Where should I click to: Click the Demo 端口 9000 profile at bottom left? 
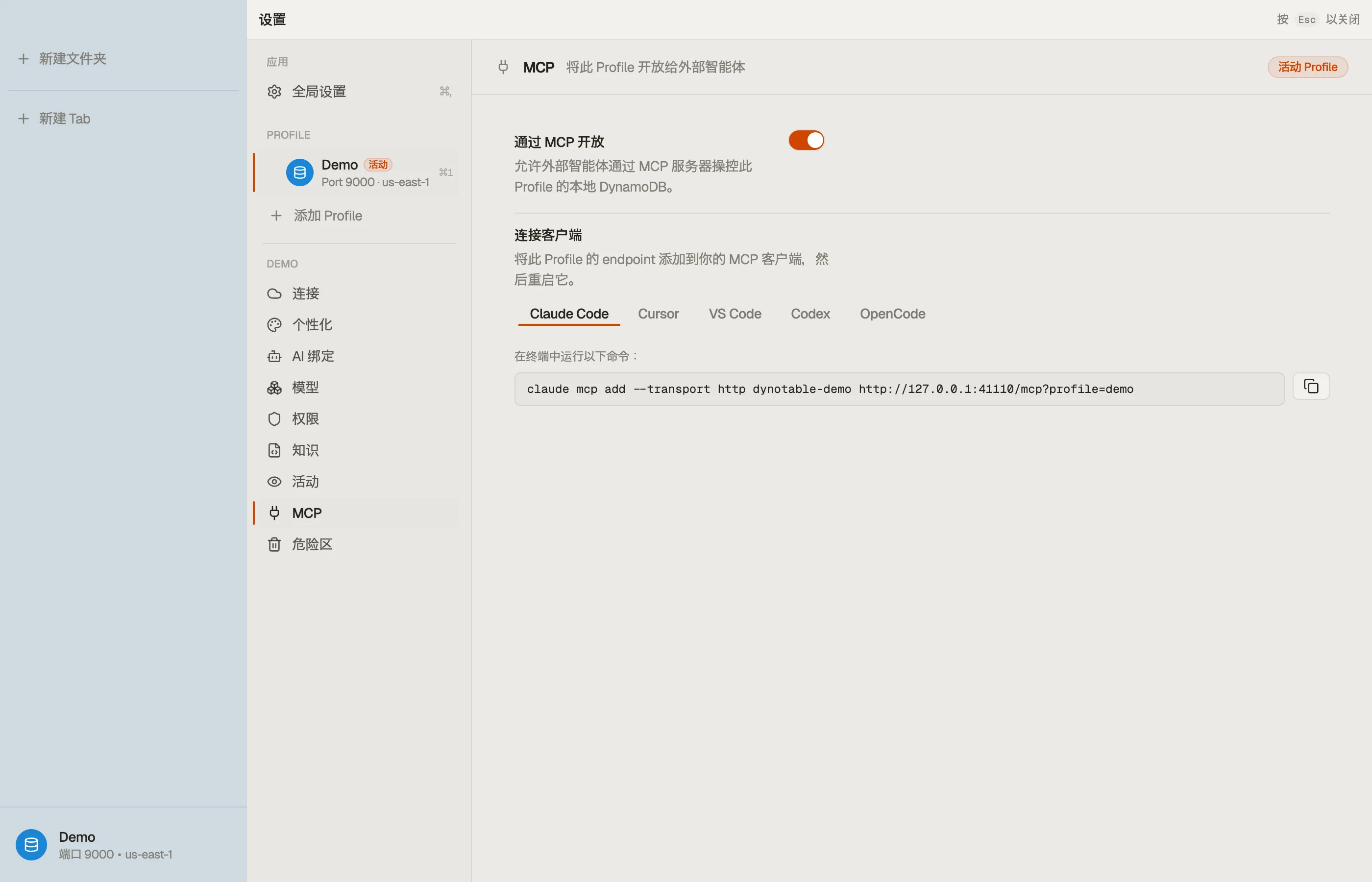(123, 845)
